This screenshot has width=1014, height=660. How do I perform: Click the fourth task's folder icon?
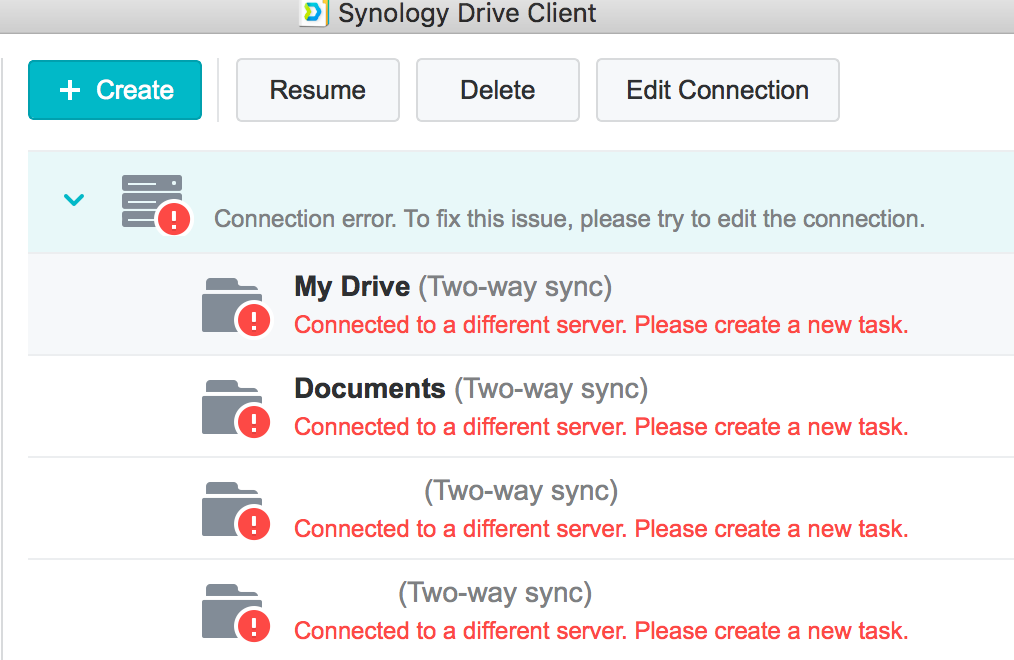coord(233,611)
